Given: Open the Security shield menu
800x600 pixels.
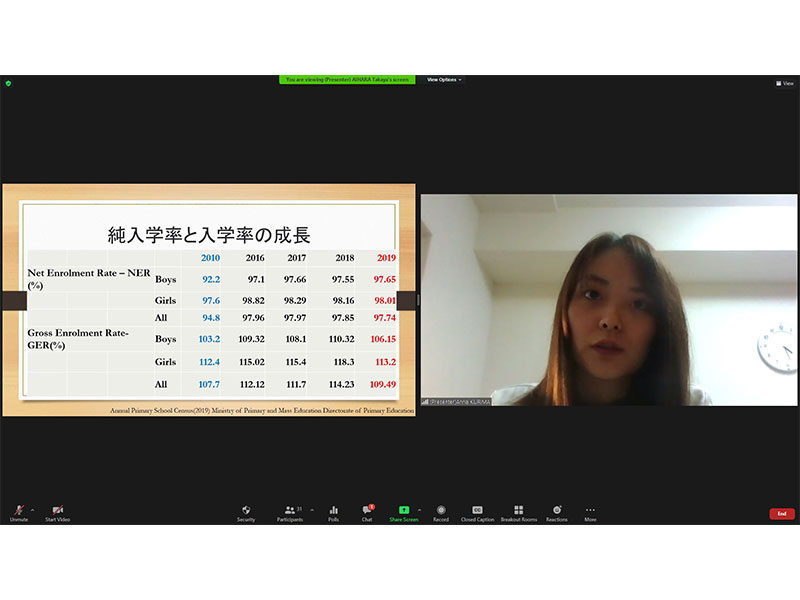Looking at the screenshot, I should pos(246,512).
